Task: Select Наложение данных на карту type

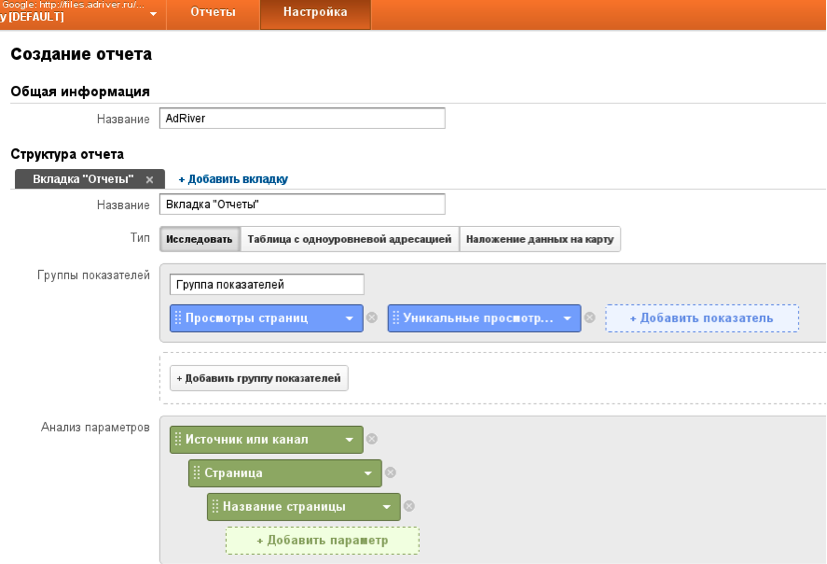Action: point(540,239)
